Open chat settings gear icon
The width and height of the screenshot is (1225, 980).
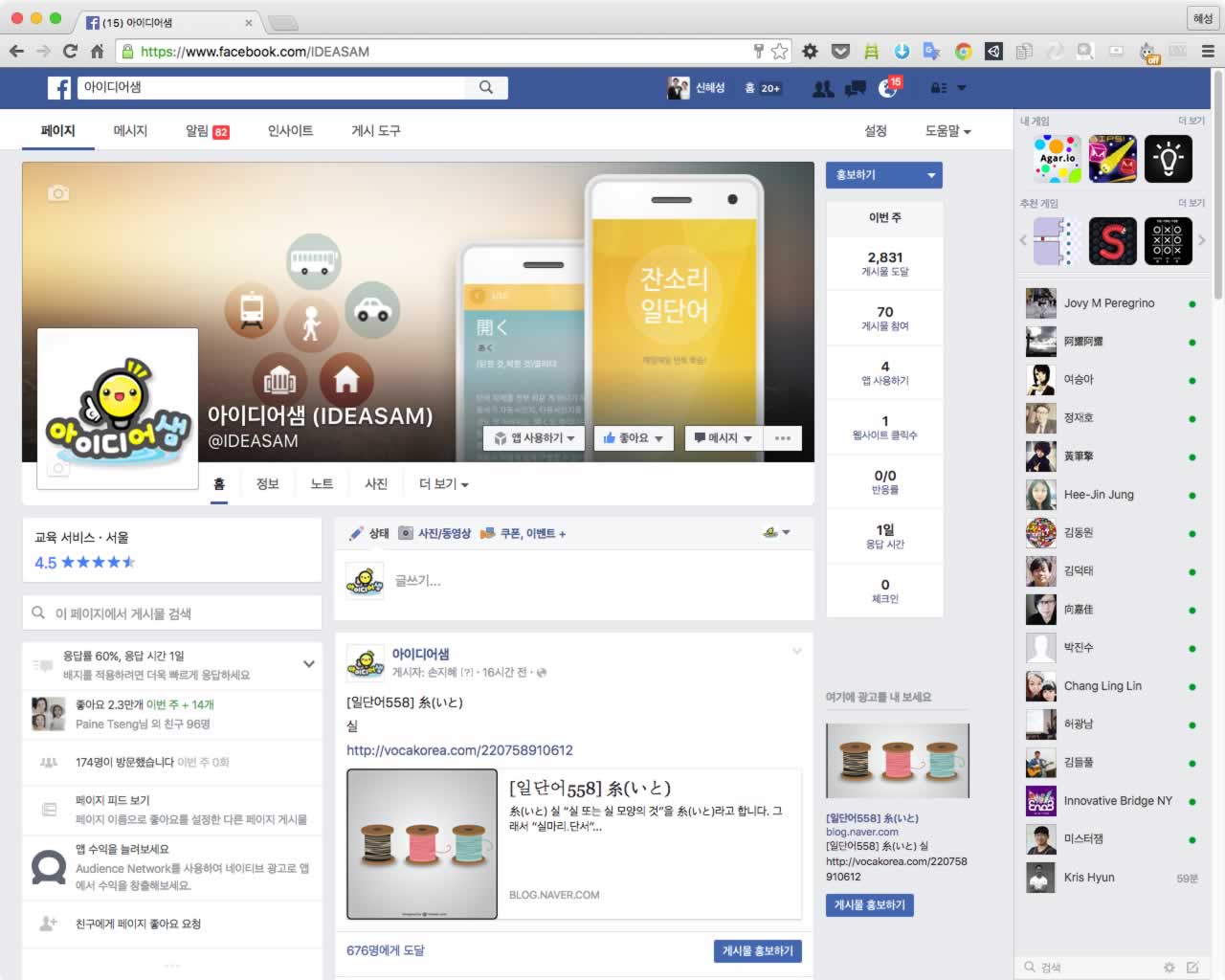pos(1169,968)
